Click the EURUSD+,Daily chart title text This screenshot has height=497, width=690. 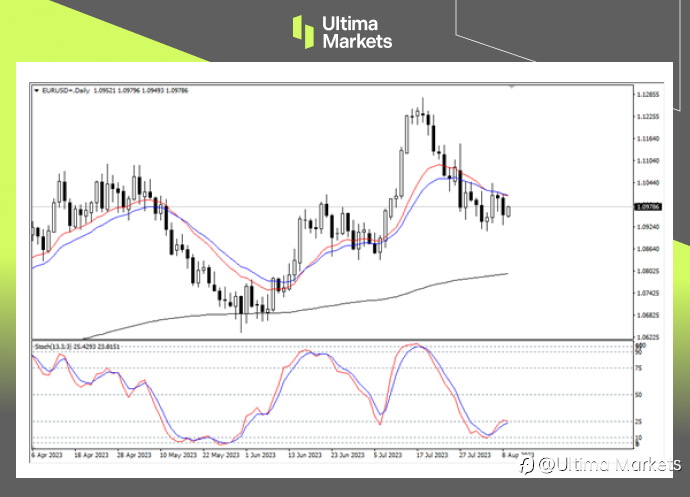click(66, 91)
